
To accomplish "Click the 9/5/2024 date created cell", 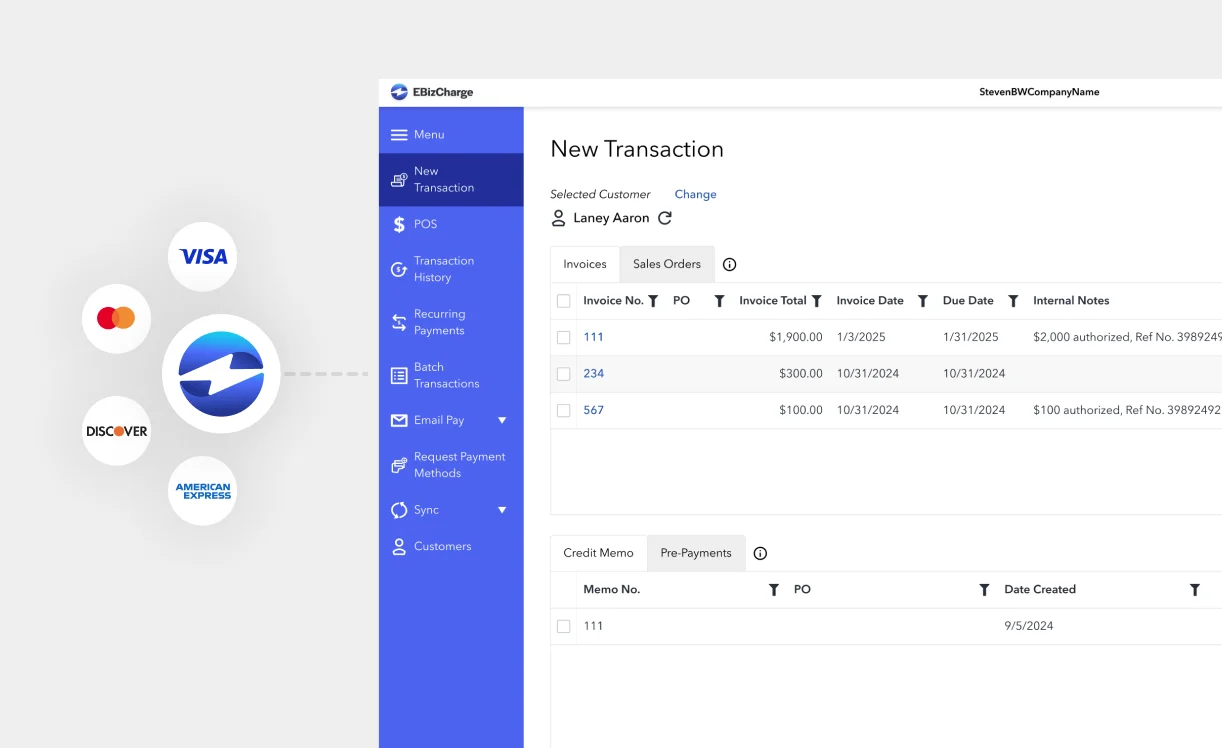I will (x=1029, y=626).
